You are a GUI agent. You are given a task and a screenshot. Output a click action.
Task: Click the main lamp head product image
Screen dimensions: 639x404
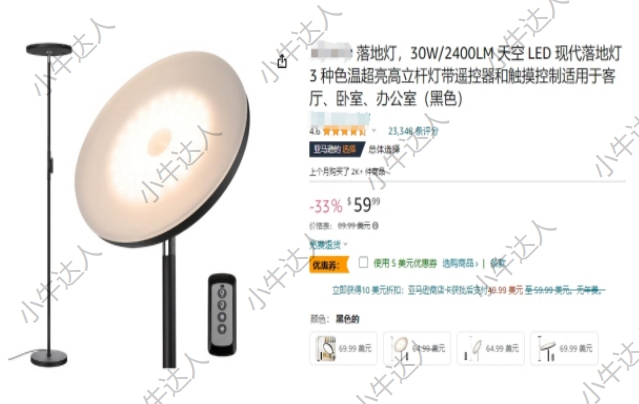(x=162, y=149)
